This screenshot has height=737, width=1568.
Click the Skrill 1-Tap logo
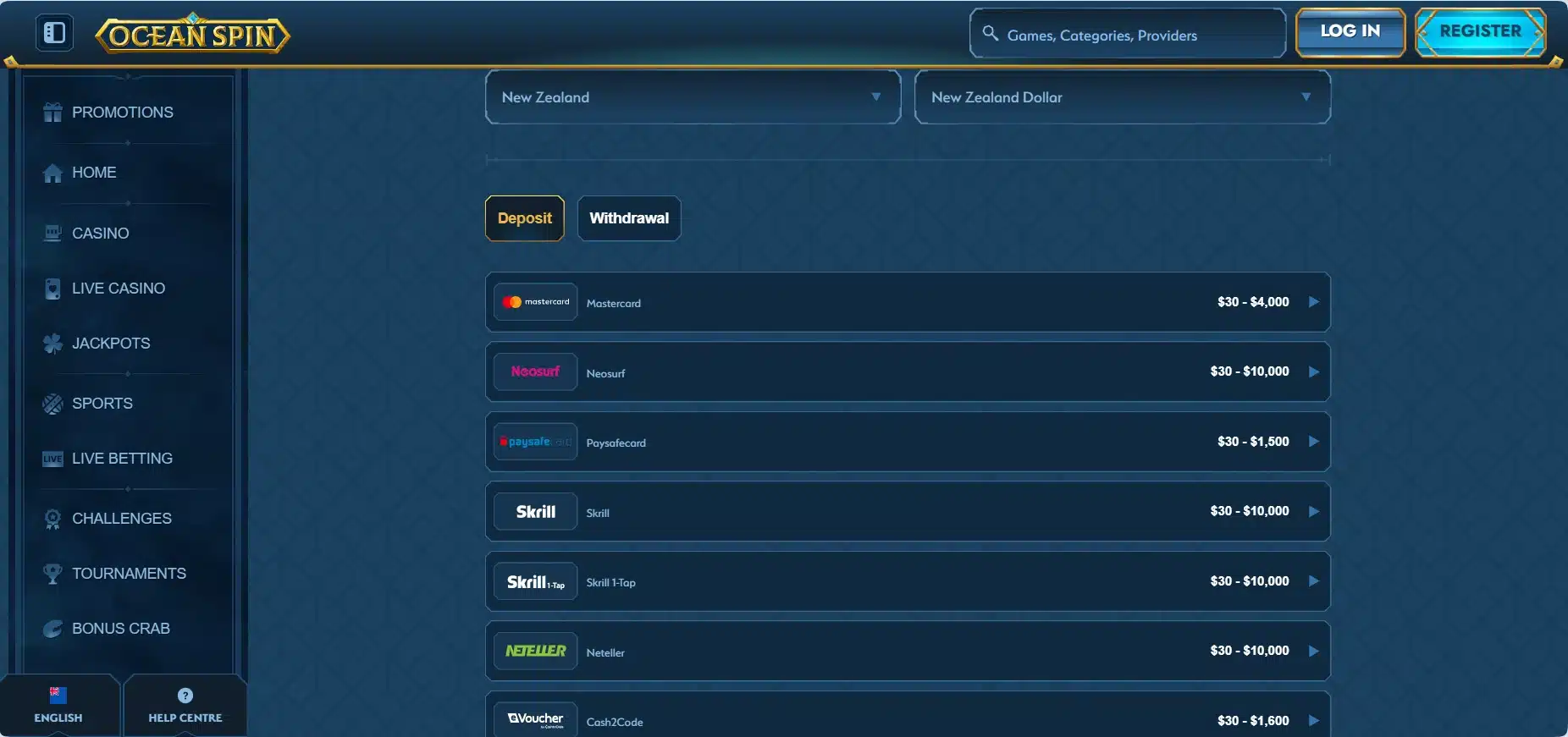[x=536, y=581]
